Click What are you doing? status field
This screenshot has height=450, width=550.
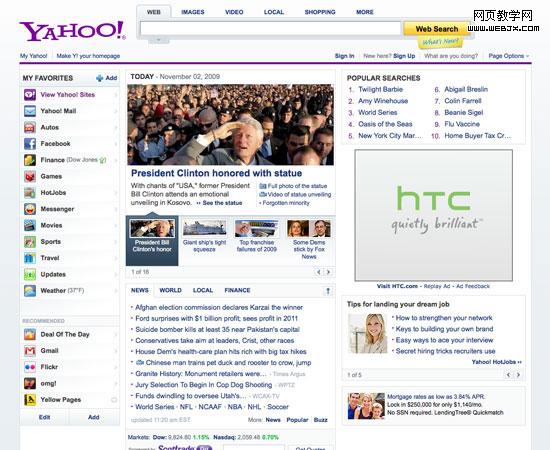click(451, 56)
